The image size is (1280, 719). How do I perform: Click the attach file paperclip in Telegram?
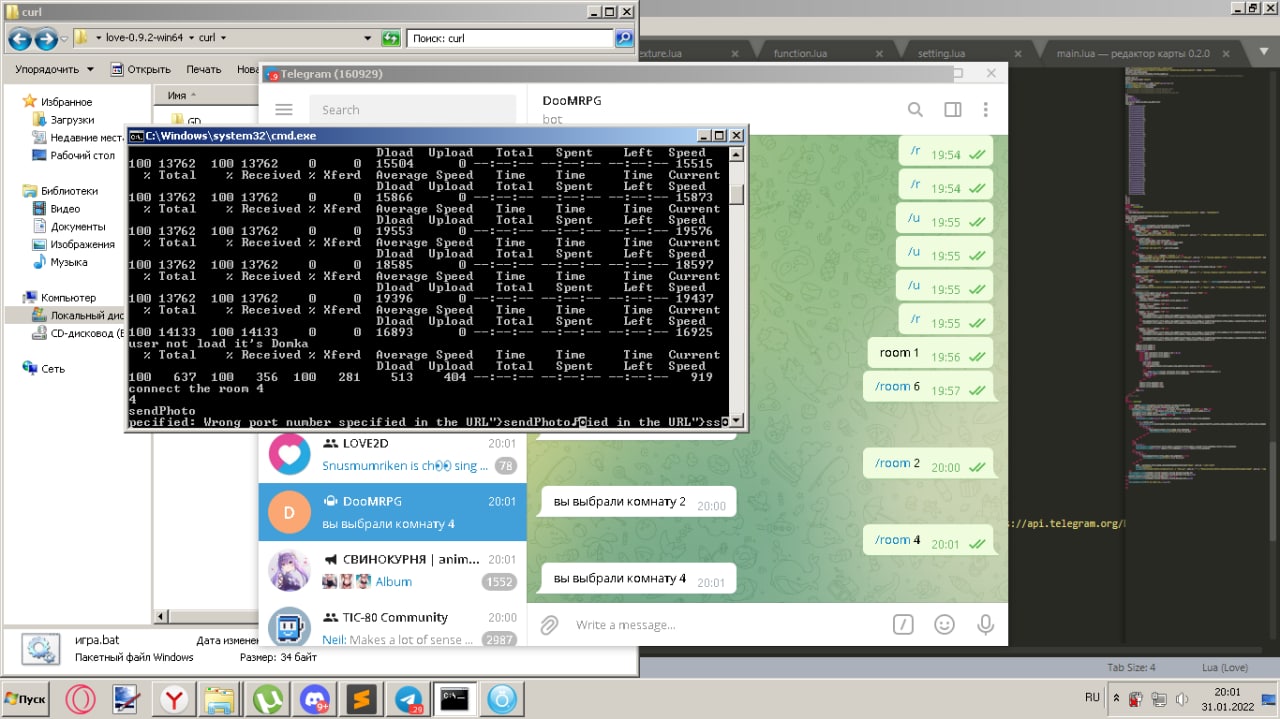(549, 625)
